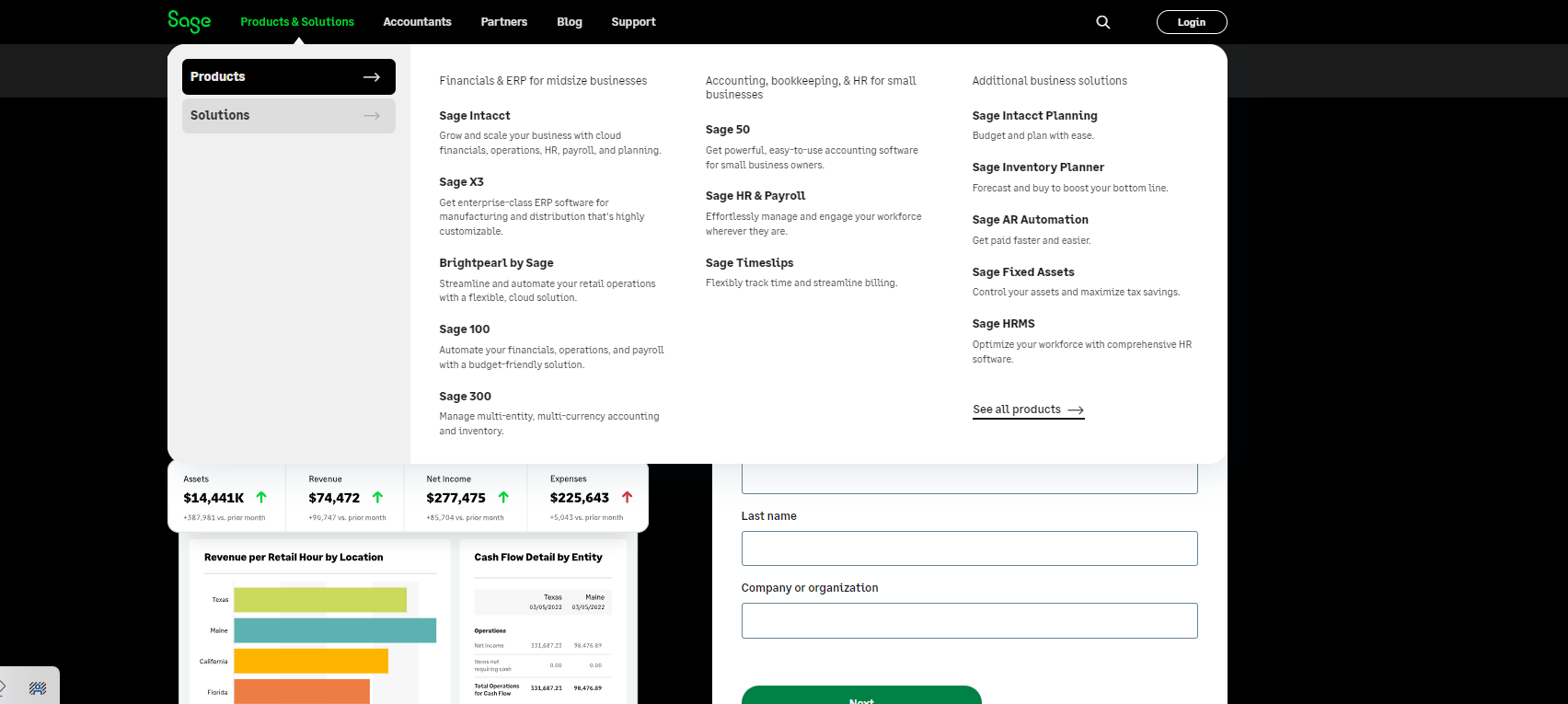
Task: Open the Sage Timeslips link
Action: pyautogui.click(x=749, y=263)
